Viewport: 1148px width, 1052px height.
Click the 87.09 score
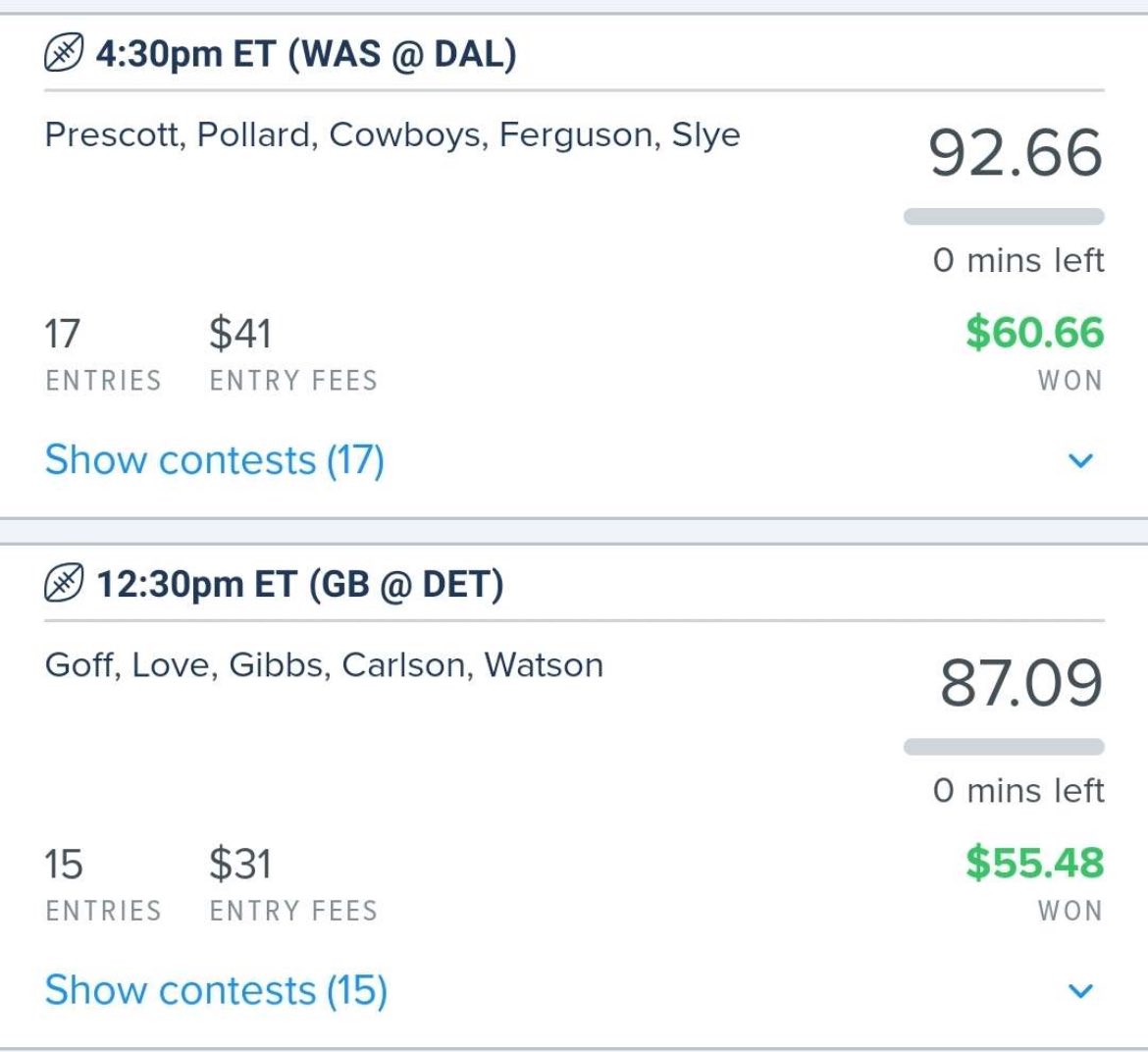point(1020,684)
